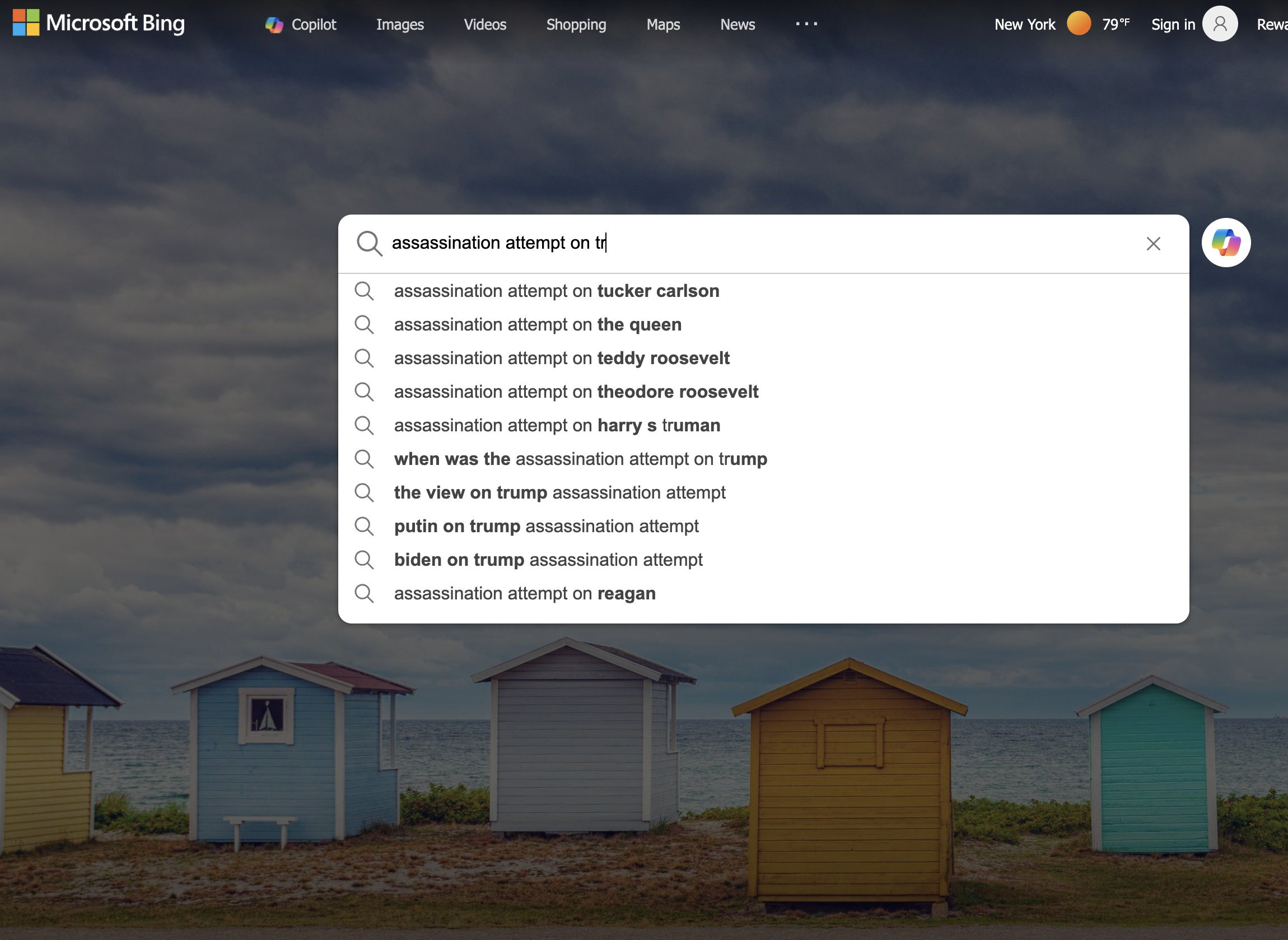The height and width of the screenshot is (940, 1288).
Task: Click the search magnifier icon in search box
Action: [x=369, y=244]
